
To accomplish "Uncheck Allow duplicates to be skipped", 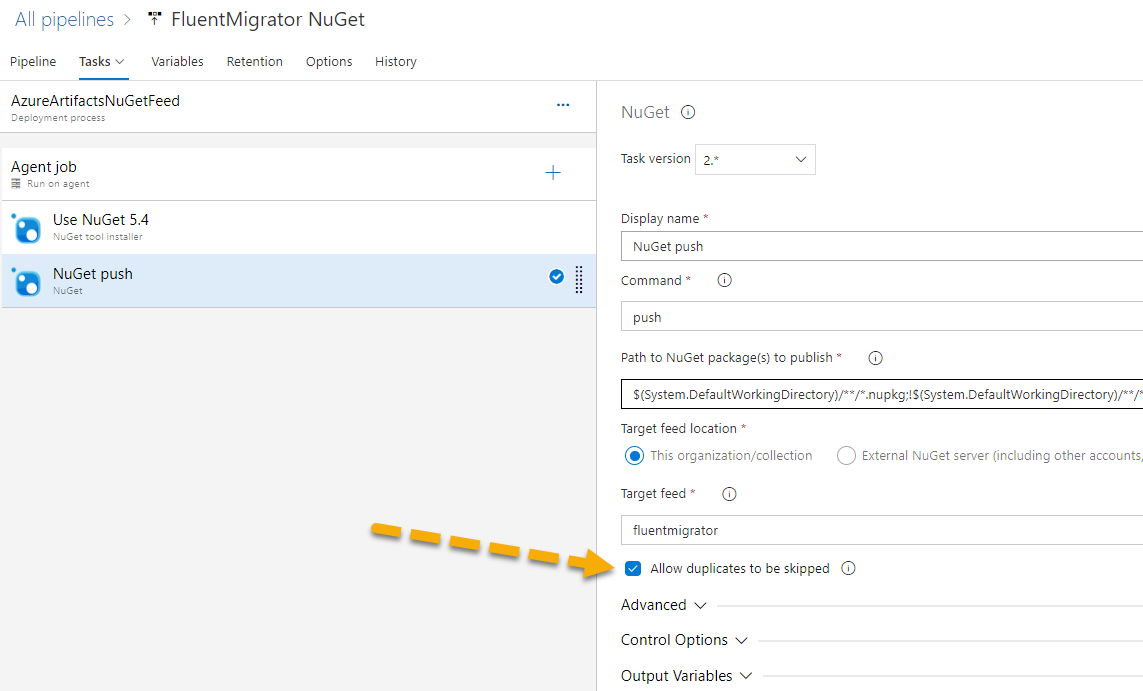I will (633, 568).
